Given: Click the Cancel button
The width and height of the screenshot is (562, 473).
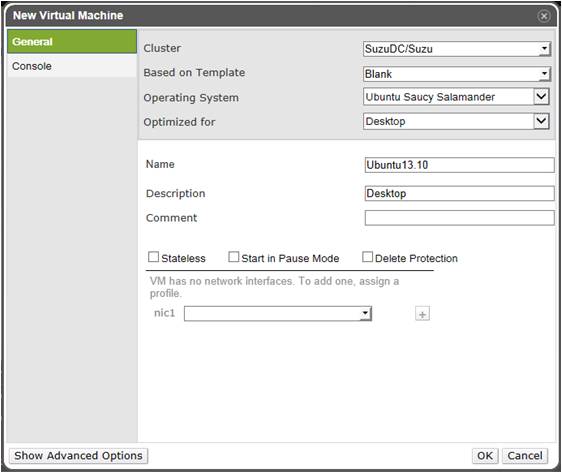Looking at the screenshot, I should click(525, 456).
